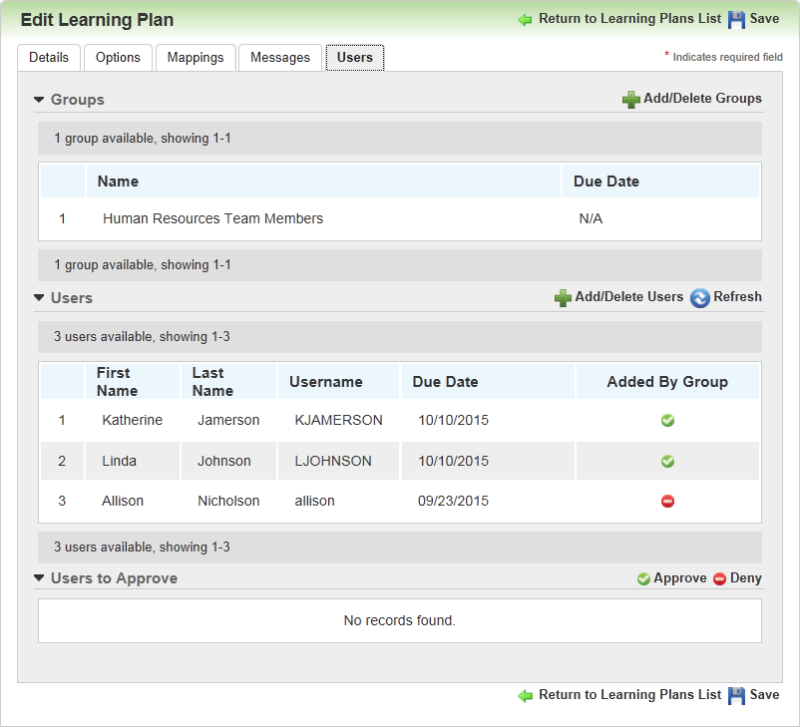Click Last Name column header

coord(229,382)
